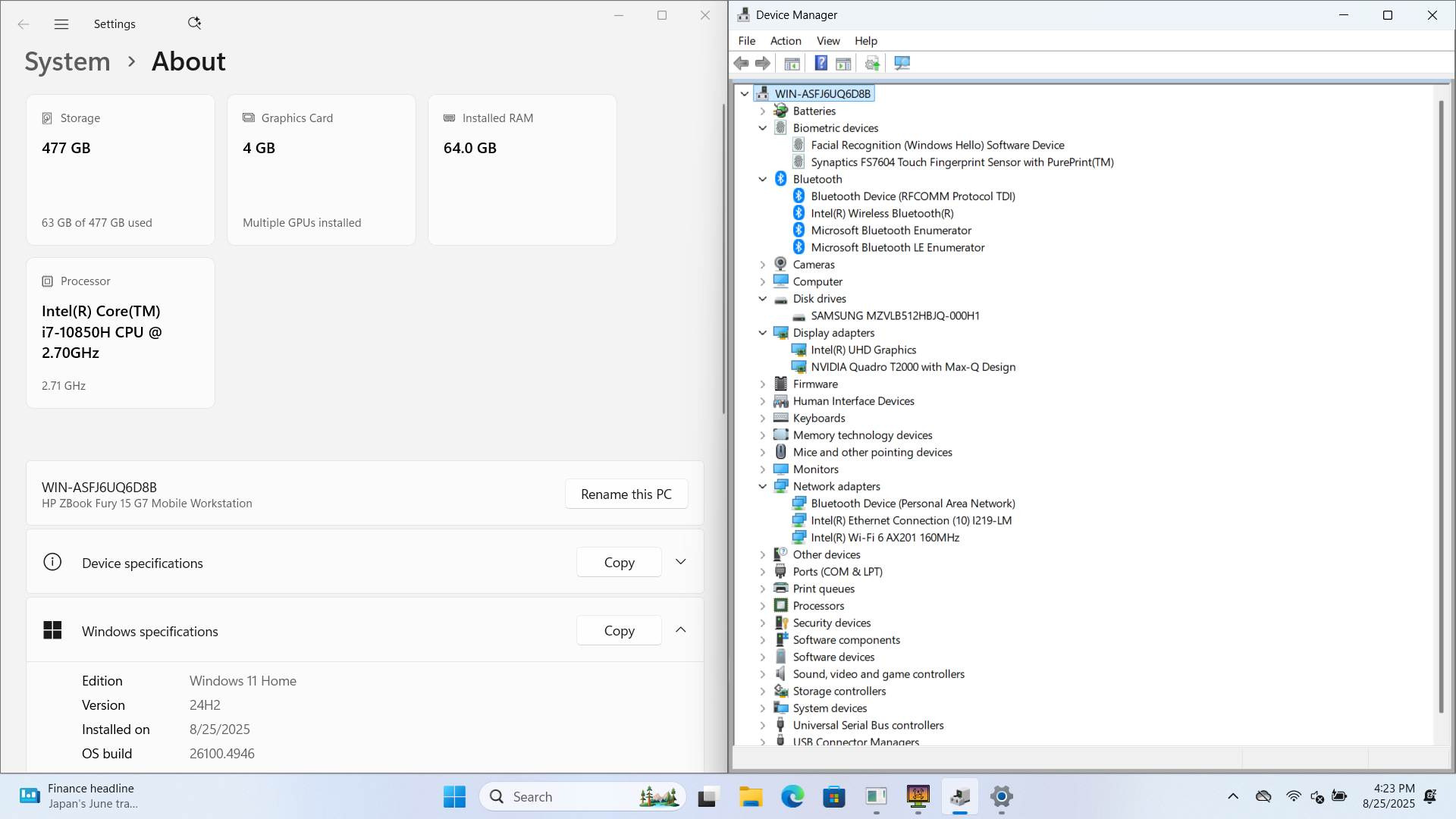Click the System breadcrumb link
1456x819 pixels.
pyautogui.click(x=67, y=61)
